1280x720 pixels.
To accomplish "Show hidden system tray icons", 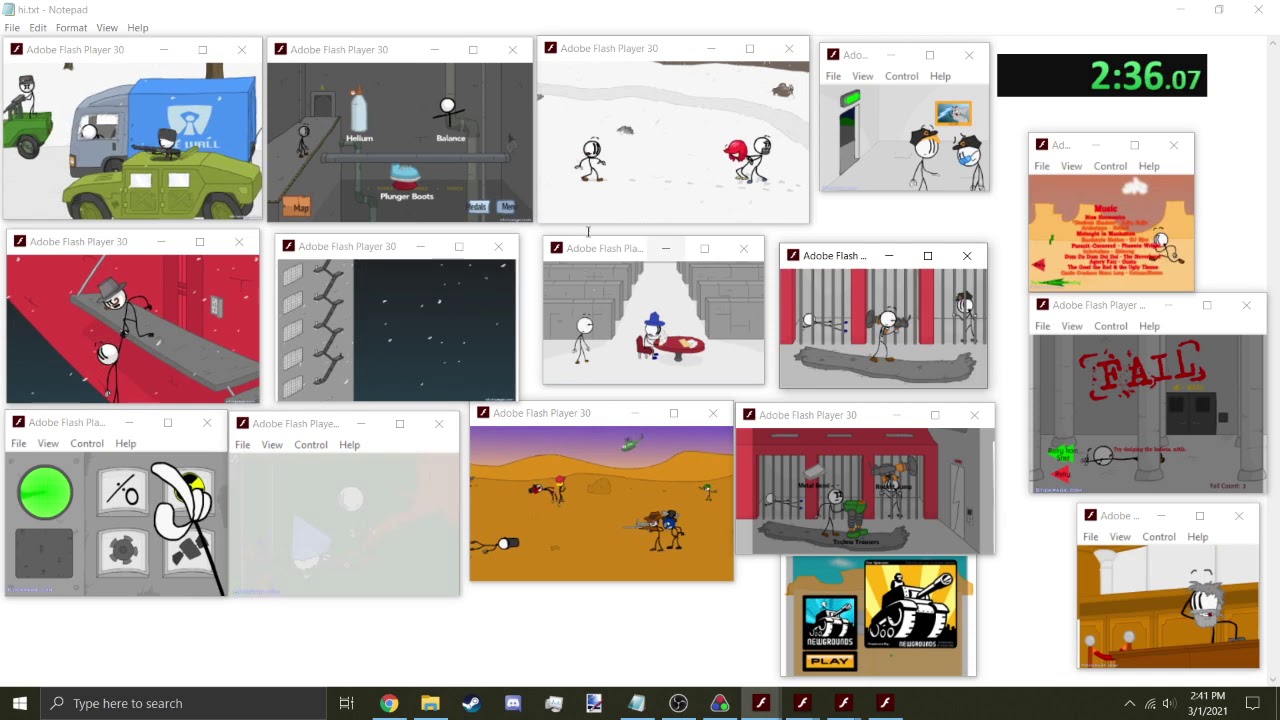I will pyautogui.click(x=1130, y=703).
